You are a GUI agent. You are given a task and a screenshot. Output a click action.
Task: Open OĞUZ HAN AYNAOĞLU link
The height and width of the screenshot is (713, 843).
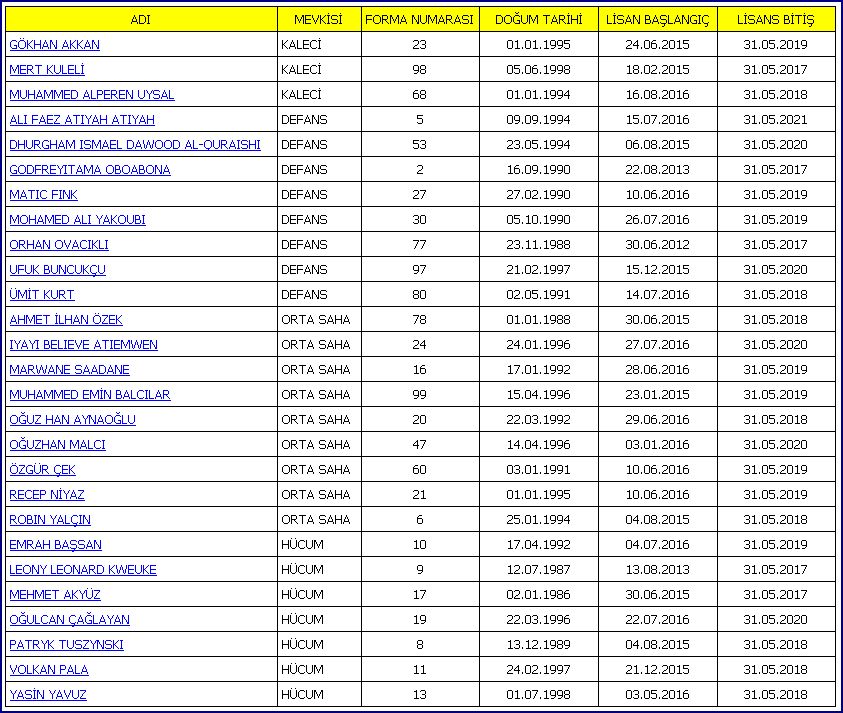(x=73, y=420)
